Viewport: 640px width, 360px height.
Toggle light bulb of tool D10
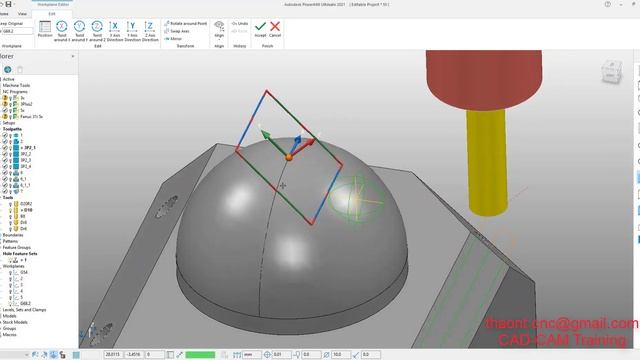click(11, 210)
